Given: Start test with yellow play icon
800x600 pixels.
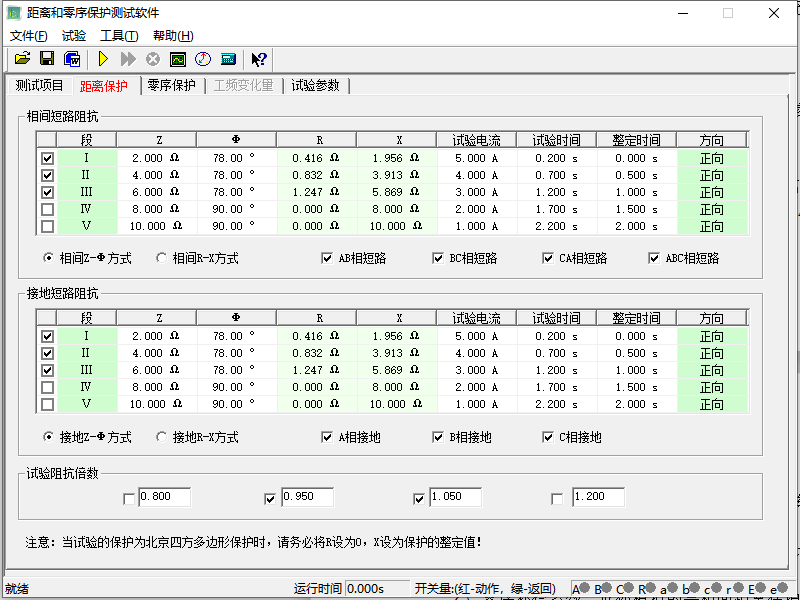Looking at the screenshot, I should point(102,60).
